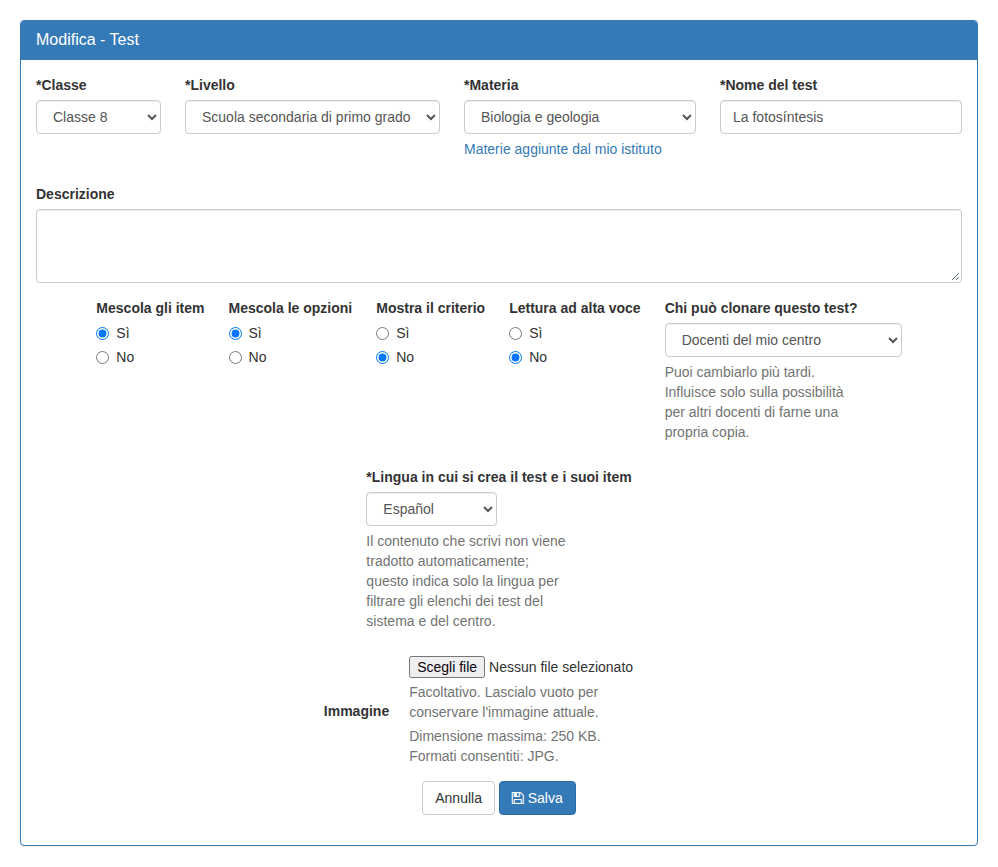Click the floppy disk Salva icon
This screenshot has width=998, height=867.
[517, 798]
